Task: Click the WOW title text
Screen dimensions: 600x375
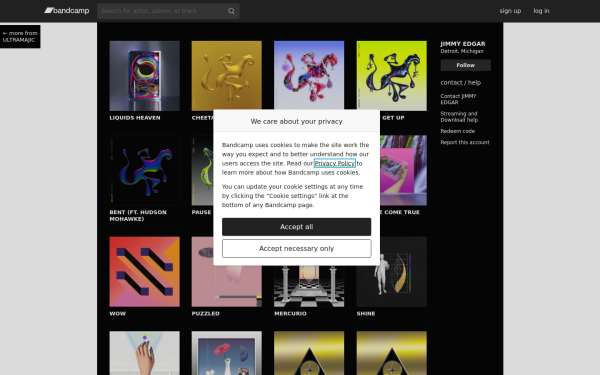Action: (x=117, y=313)
